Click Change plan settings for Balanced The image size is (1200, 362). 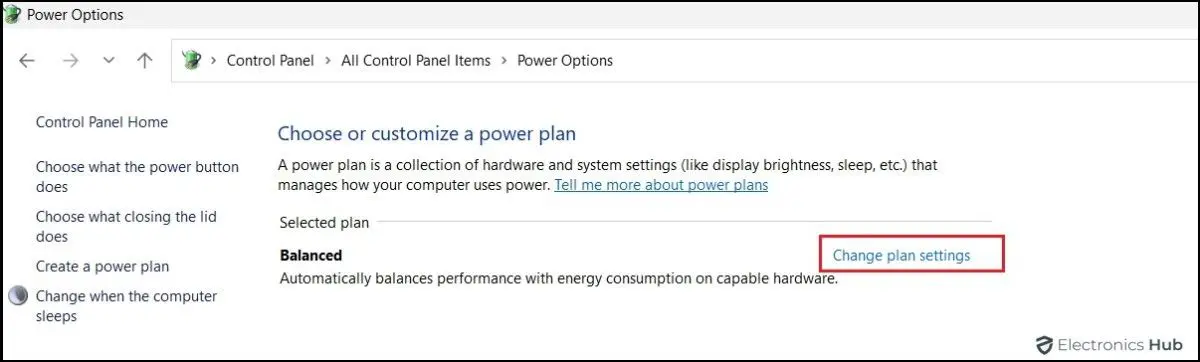point(901,255)
